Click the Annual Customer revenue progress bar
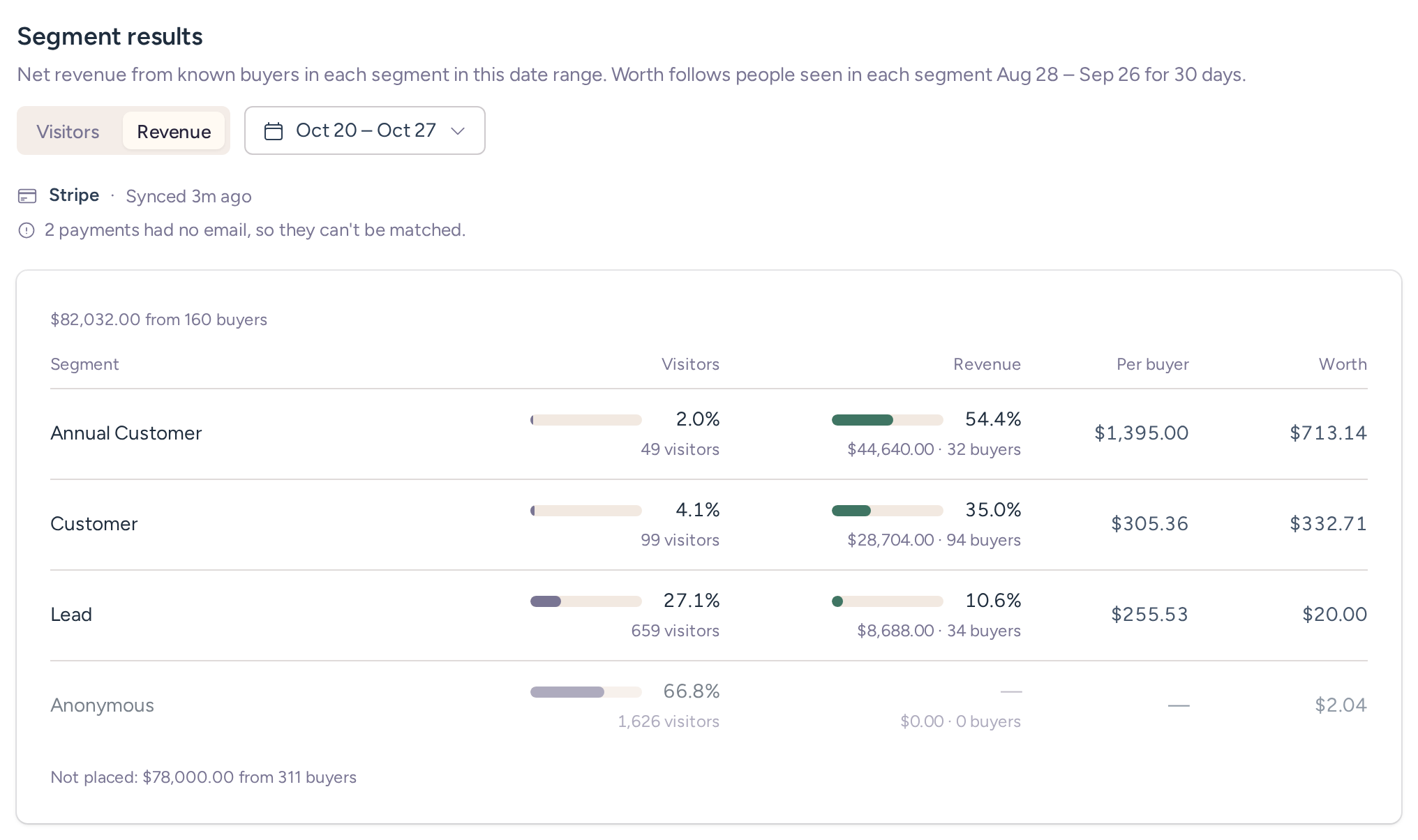The height and width of the screenshot is (840, 1418). click(888, 420)
